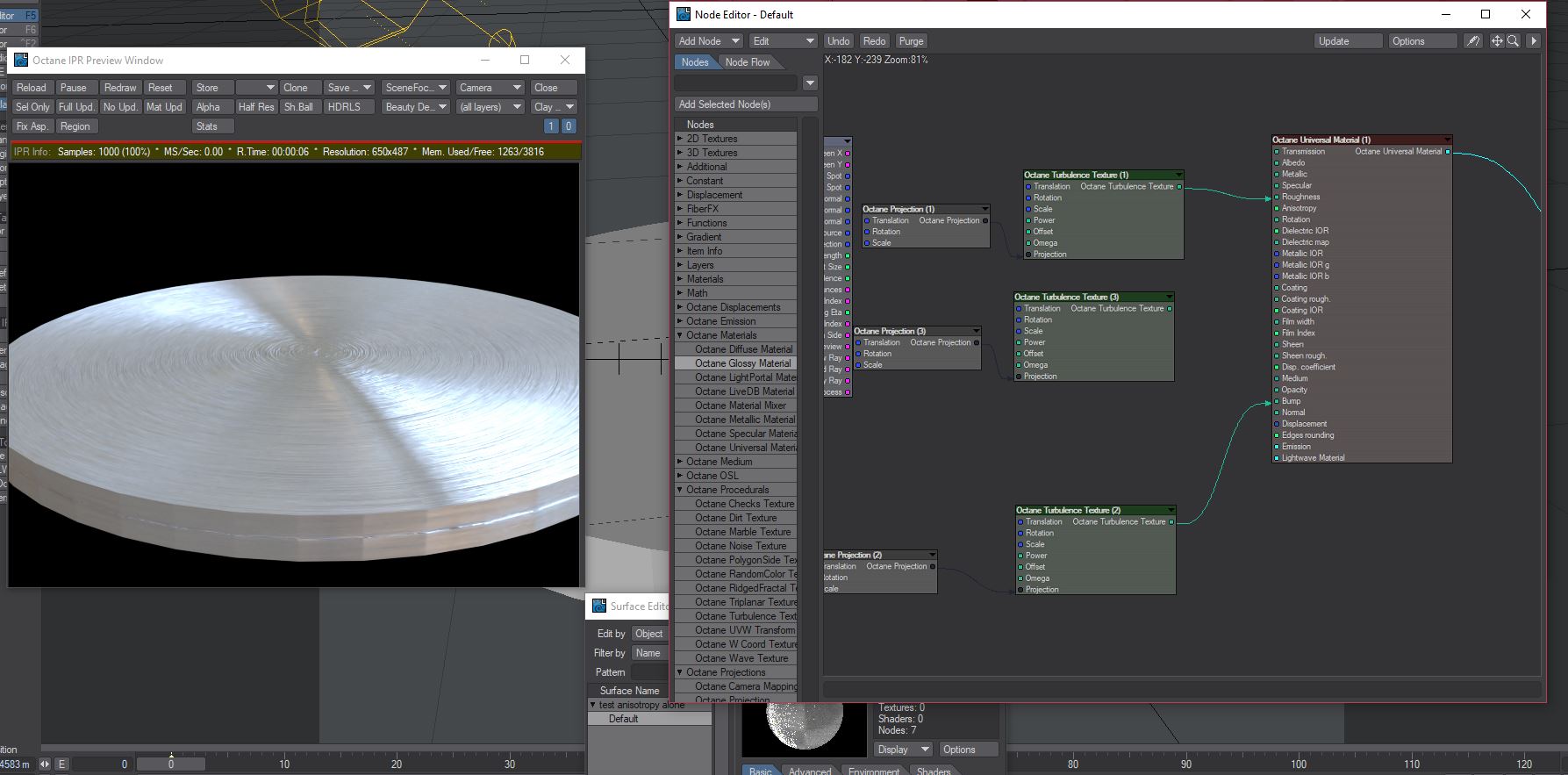Click the right-arrow expand icon in Node Editor toolbar
The width and height of the screenshot is (1568, 775).
(x=1534, y=41)
